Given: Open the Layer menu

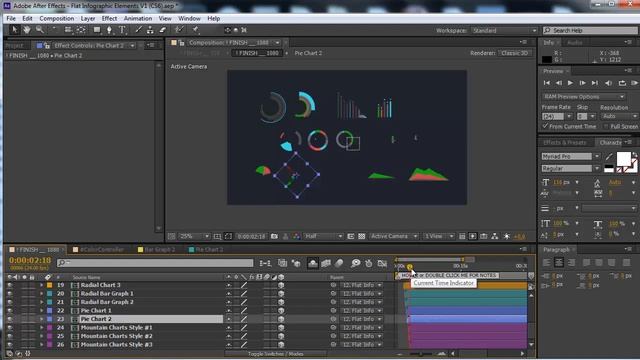Looking at the screenshot, I should 88,18.
